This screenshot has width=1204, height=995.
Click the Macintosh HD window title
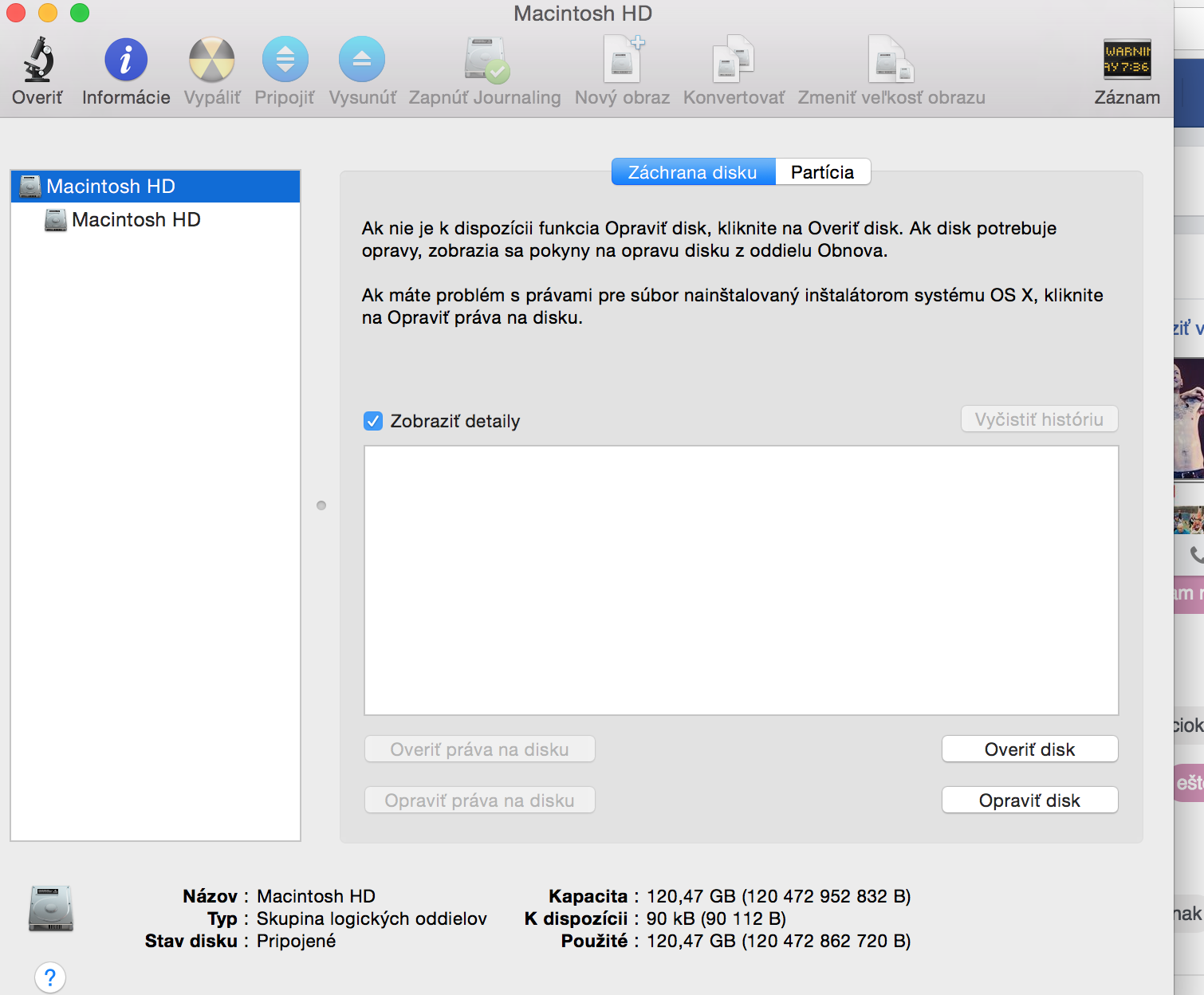(583, 14)
